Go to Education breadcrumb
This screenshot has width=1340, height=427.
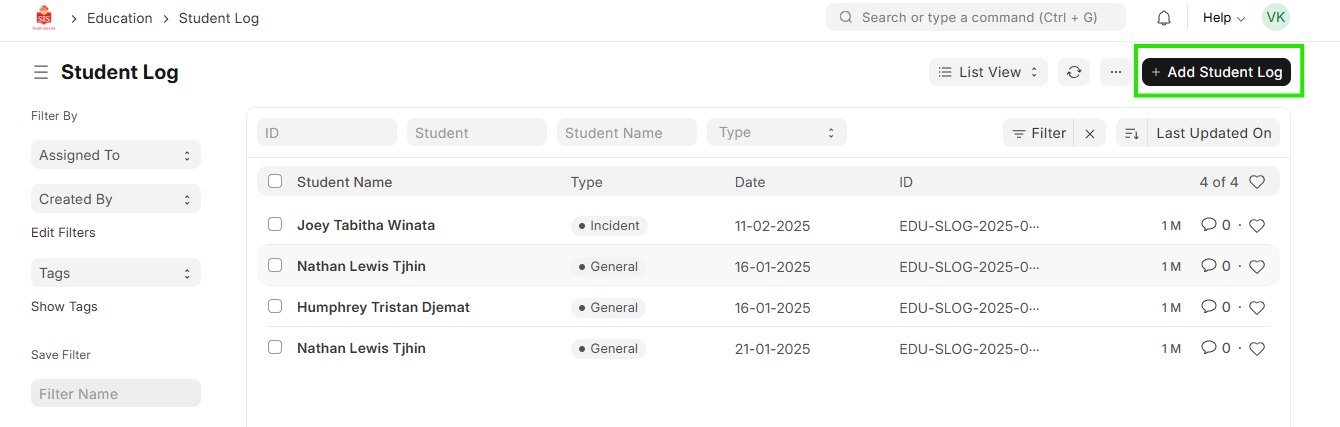(120, 18)
